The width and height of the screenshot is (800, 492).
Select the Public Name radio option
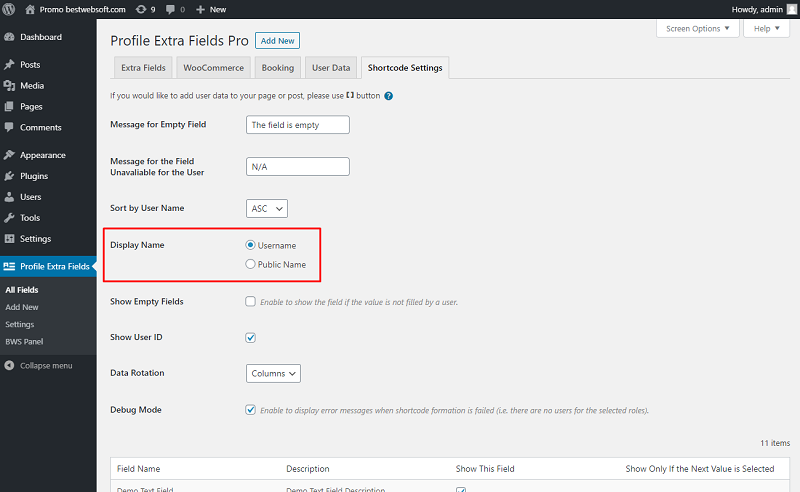(x=250, y=264)
